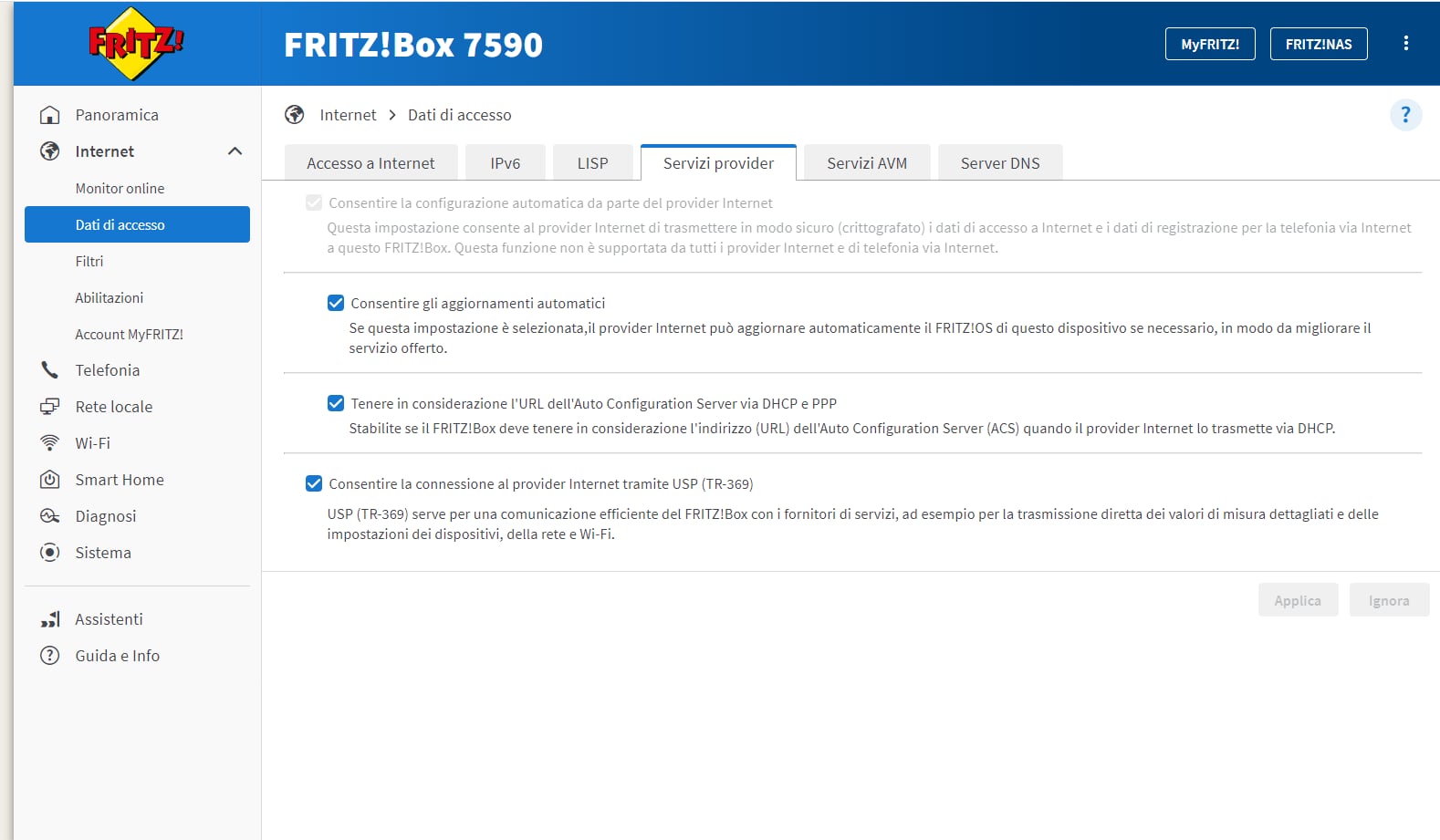Image resolution: width=1440 pixels, height=840 pixels.
Task: Uncheck 'Consentire gli aggiornamenti automatici'
Action: click(x=336, y=303)
